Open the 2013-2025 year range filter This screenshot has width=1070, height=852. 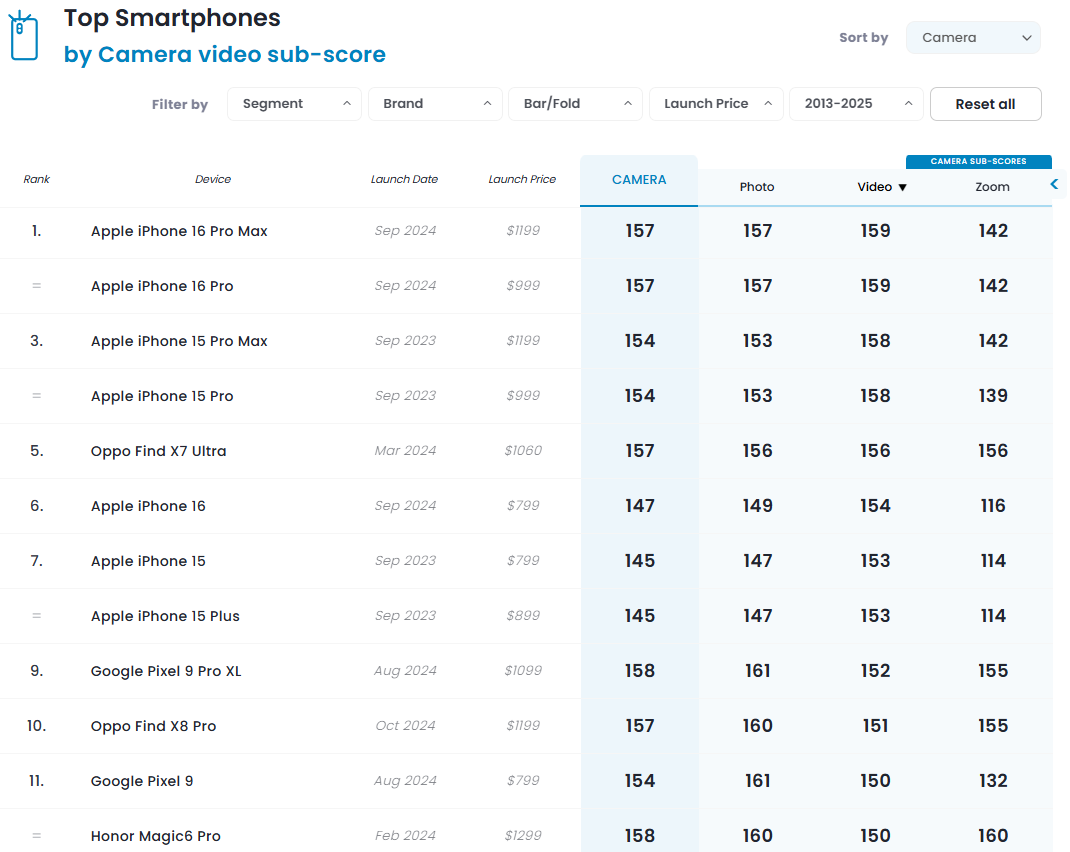coord(856,104)
